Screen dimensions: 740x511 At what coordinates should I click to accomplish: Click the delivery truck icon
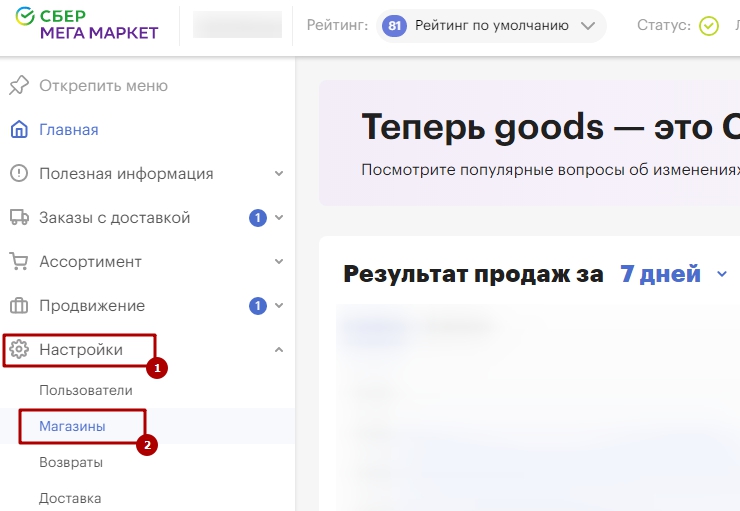click(19, 217)
